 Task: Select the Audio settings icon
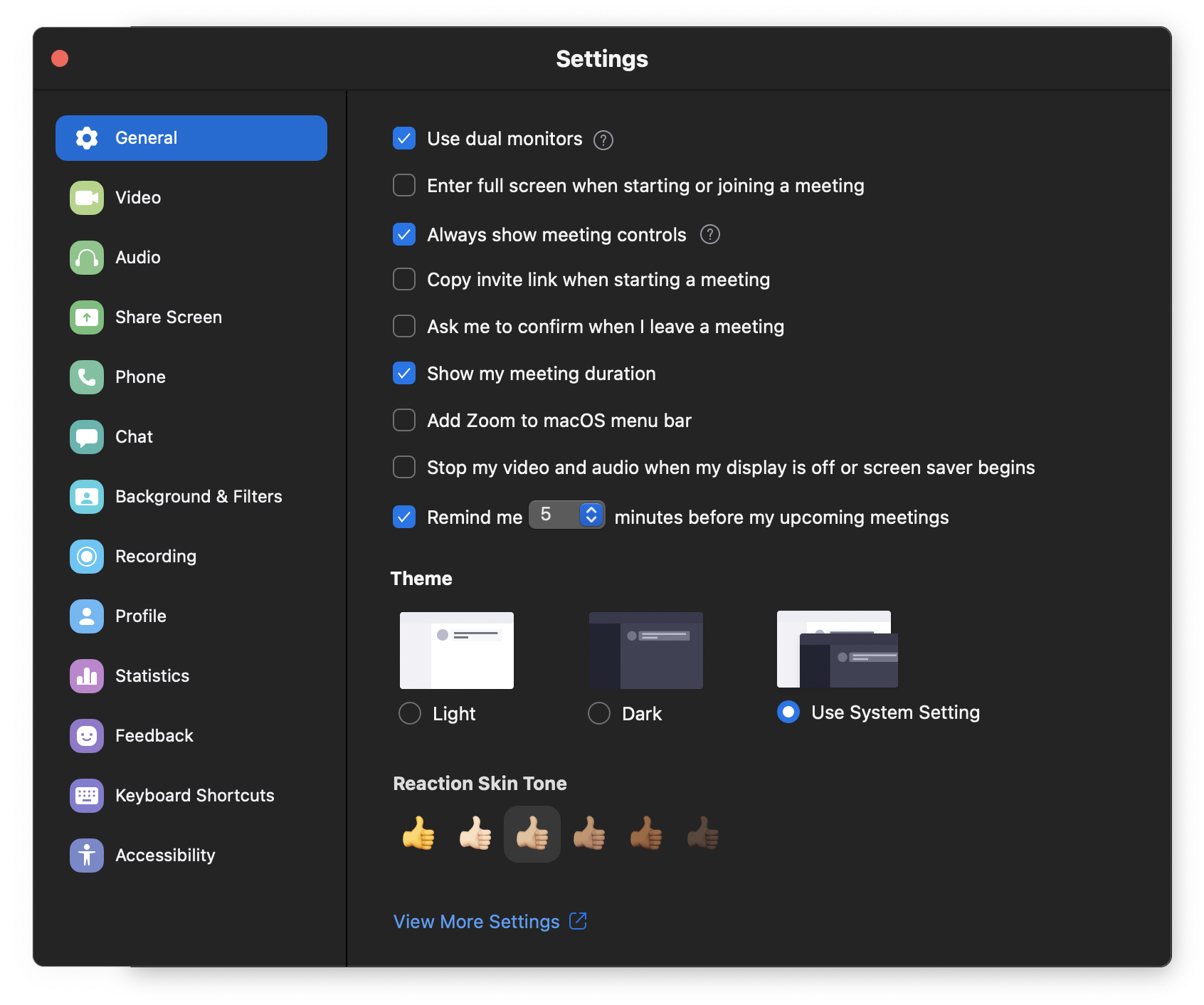tap(85, 257)
